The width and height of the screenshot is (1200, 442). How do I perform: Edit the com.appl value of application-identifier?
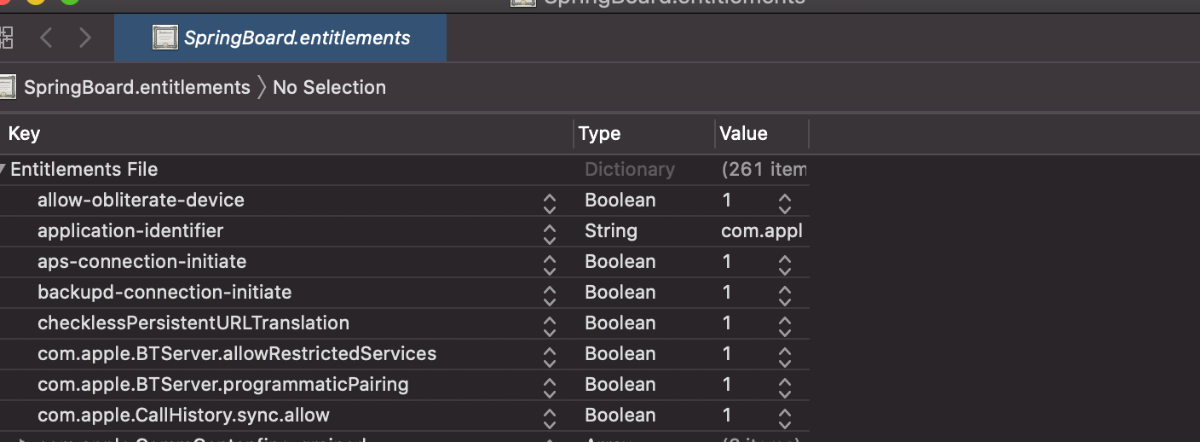[764, 231]
